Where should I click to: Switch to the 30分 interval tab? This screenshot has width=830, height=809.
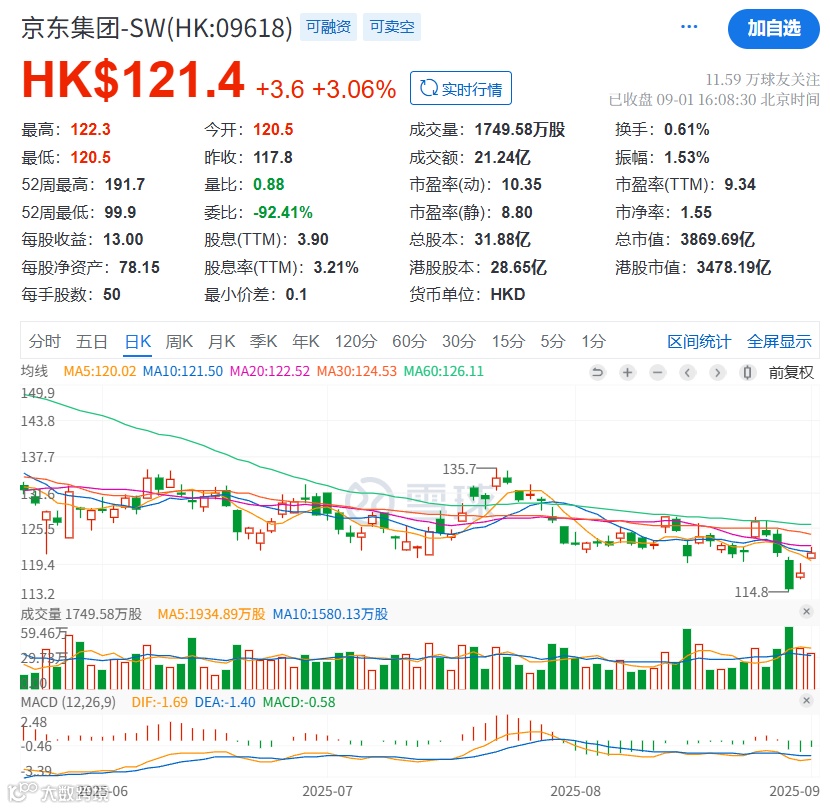(x=459, y=341)
